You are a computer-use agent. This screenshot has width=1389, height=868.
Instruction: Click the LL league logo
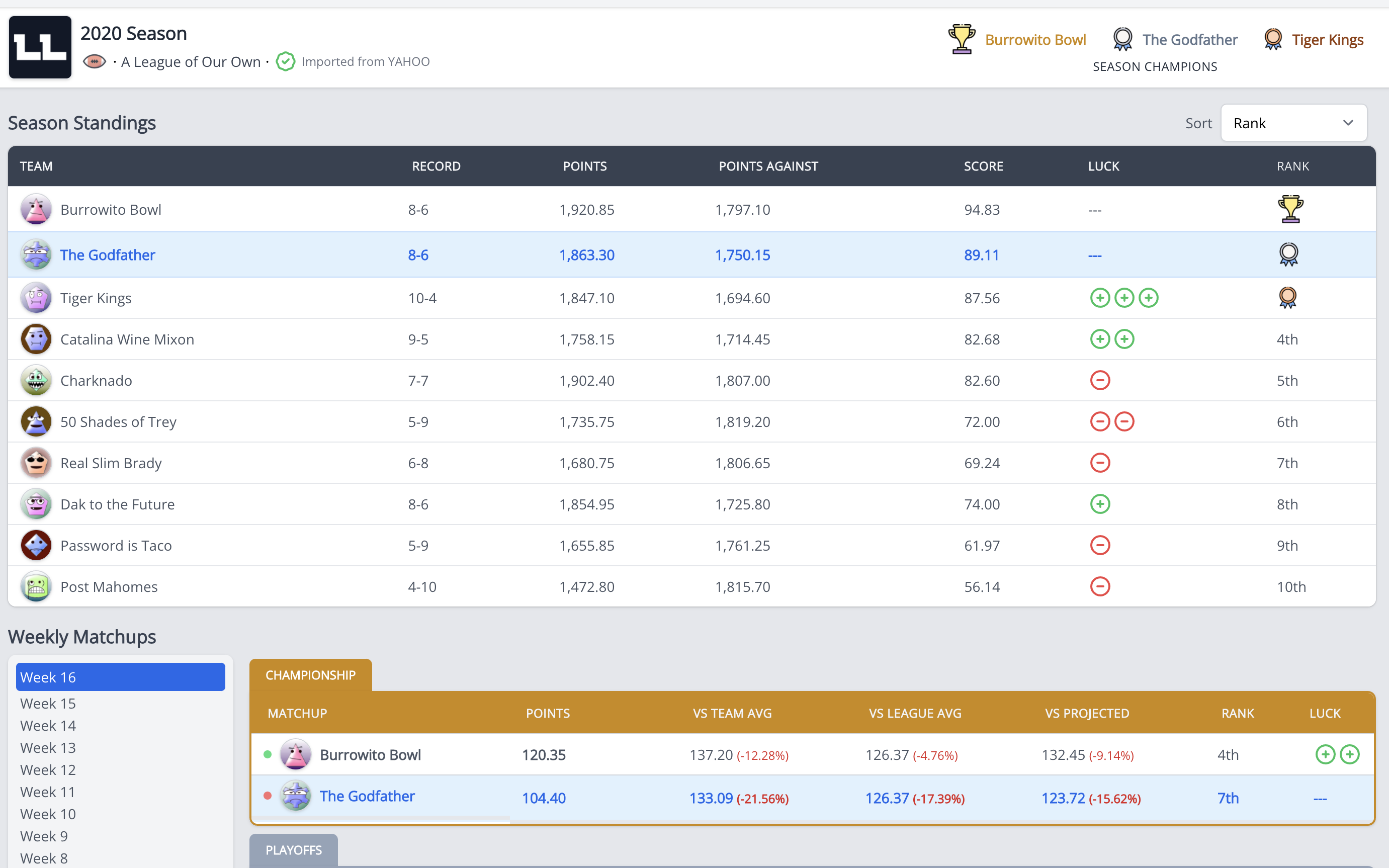coord(40,47)
